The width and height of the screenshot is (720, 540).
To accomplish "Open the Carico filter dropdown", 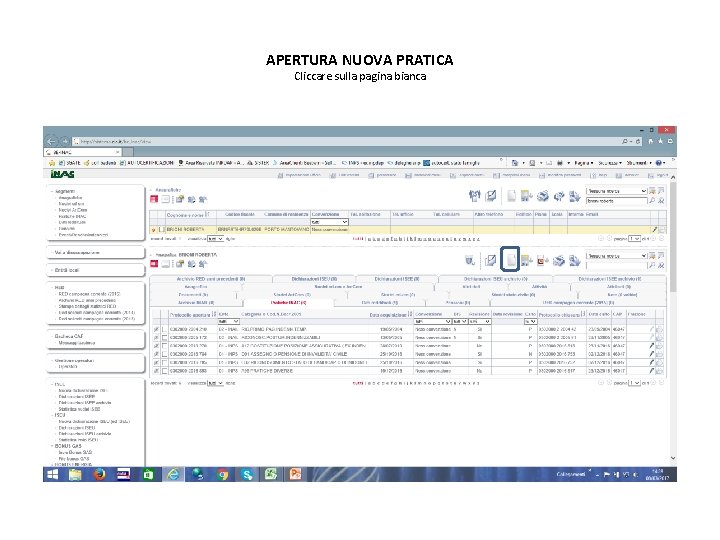I will 530,321.
